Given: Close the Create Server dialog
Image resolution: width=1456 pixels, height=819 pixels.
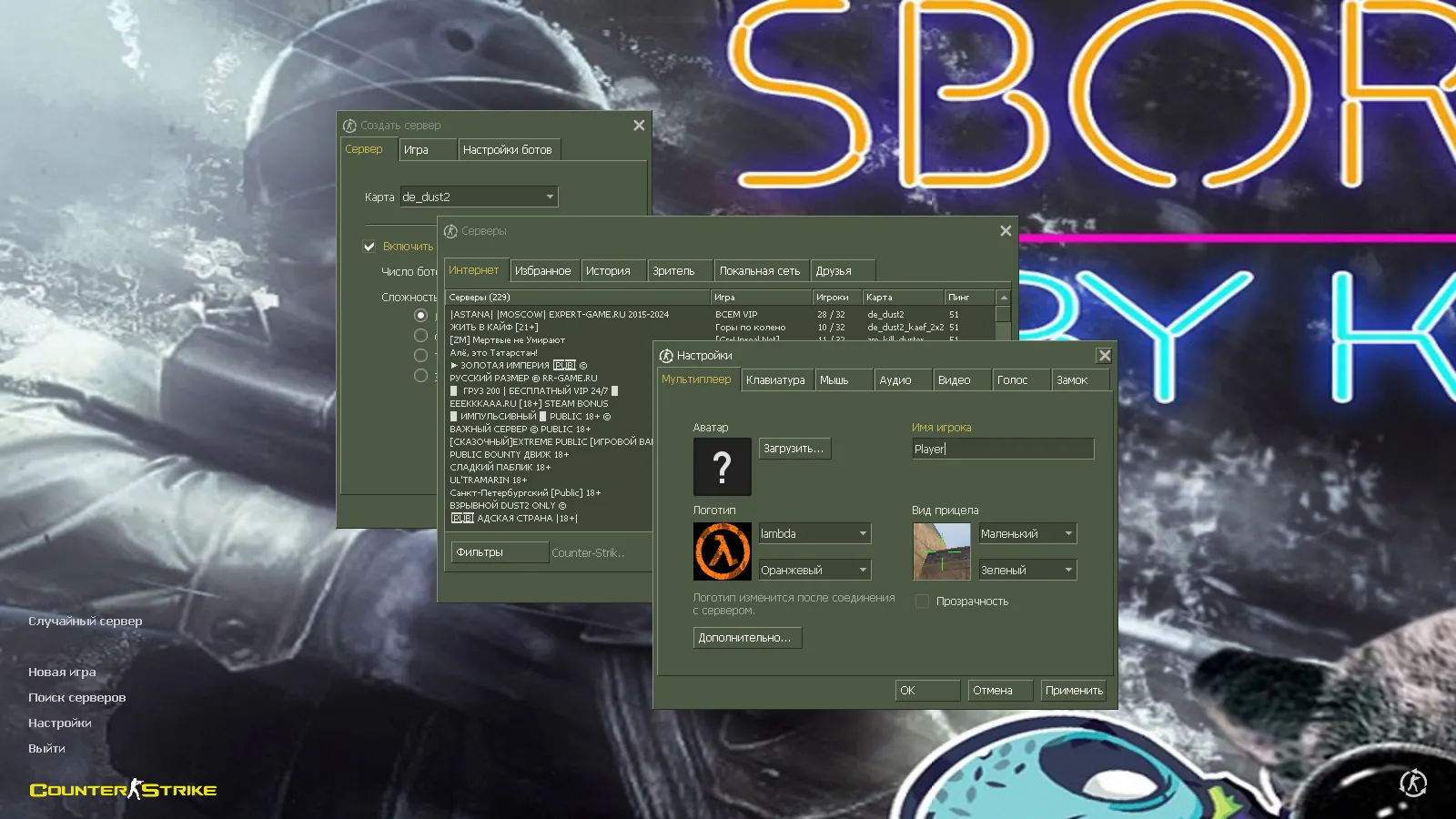Looking at the screenshot, I should 639,126.
